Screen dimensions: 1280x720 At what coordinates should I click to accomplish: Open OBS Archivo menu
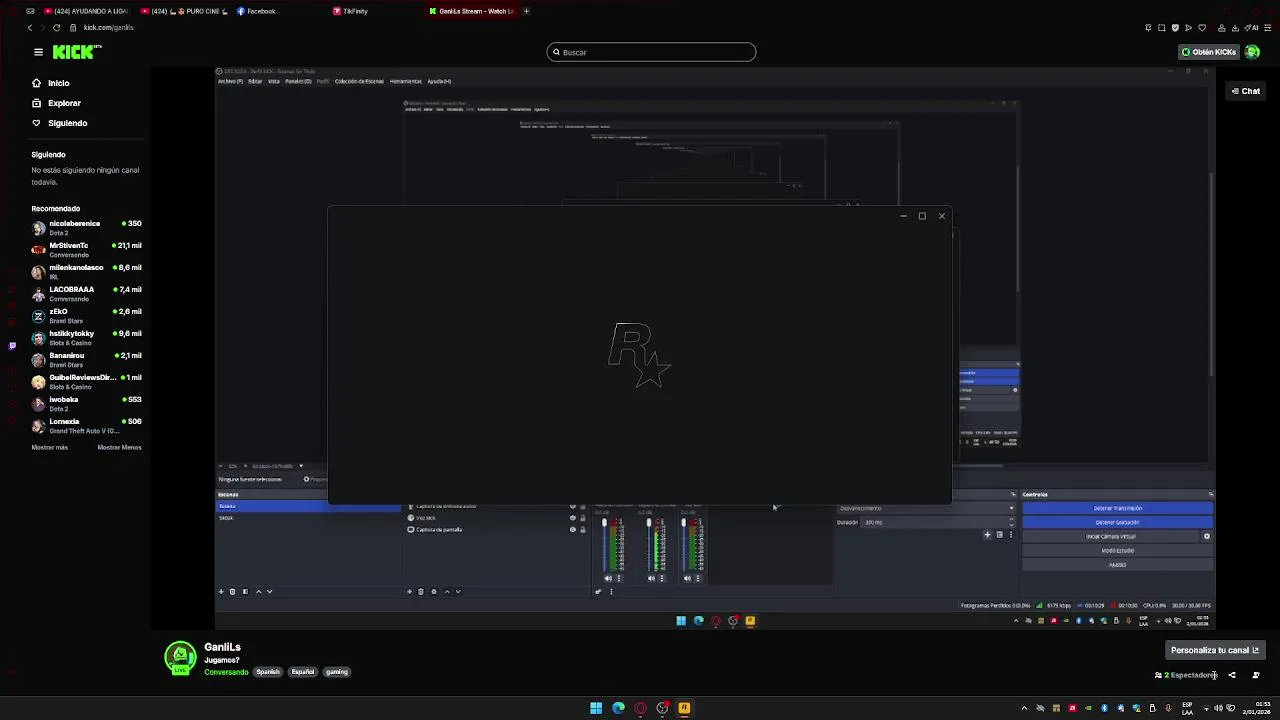pyautogui.click(x=230, y=81)
